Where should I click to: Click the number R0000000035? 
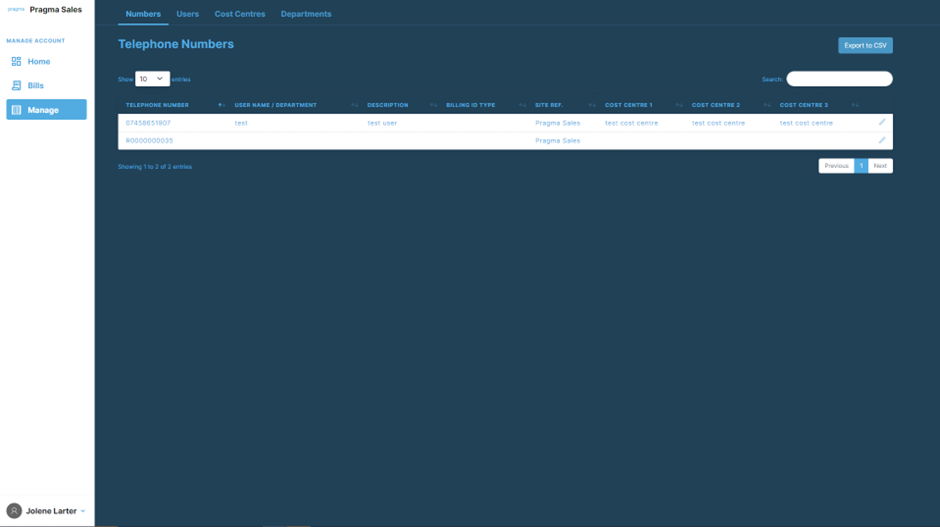click(x=149, y=141)
